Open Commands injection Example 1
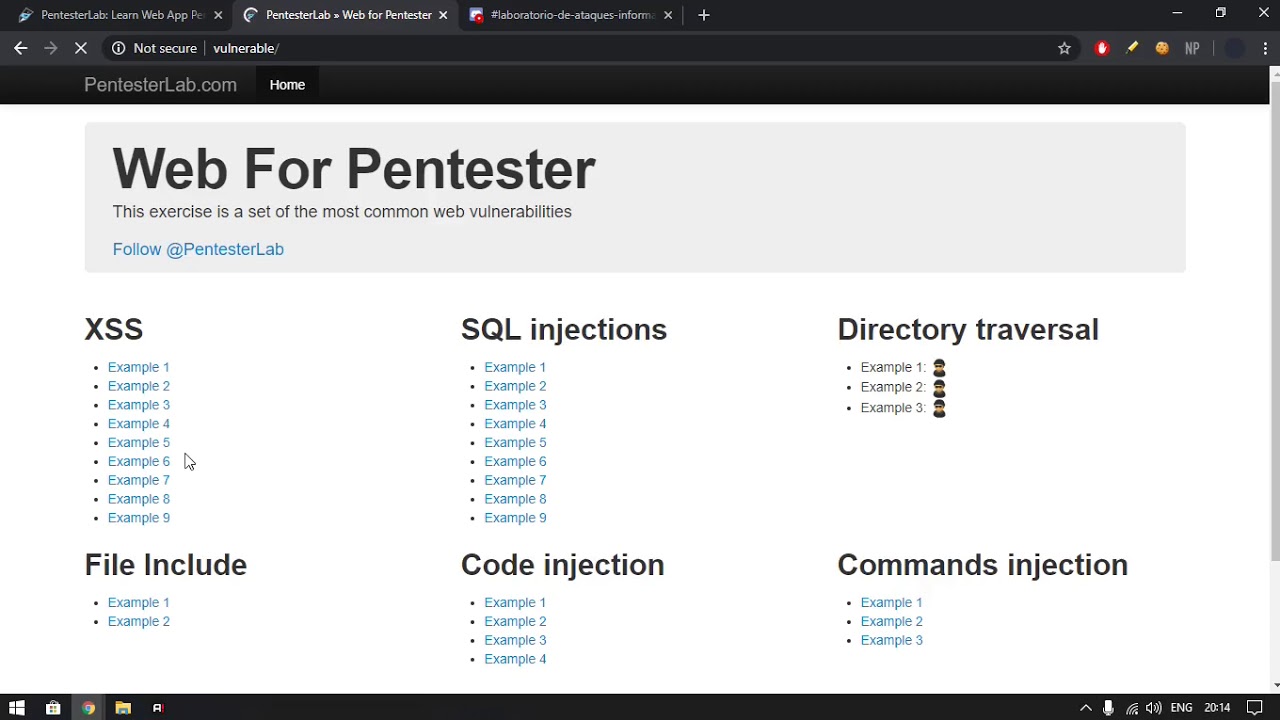The image size is (1280, 720). coord(892,602)
